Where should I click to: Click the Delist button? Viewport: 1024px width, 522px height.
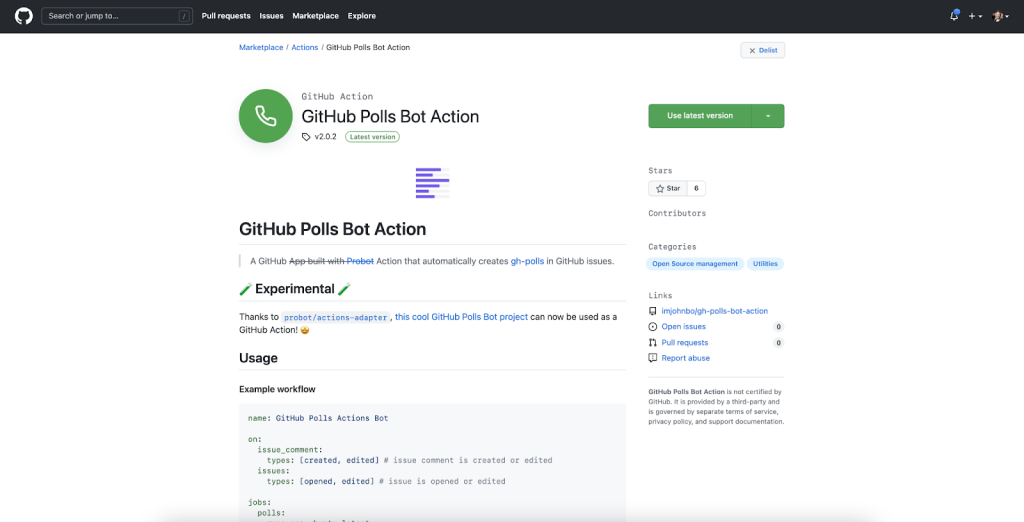pyautogui.click(x=762, y=50)
